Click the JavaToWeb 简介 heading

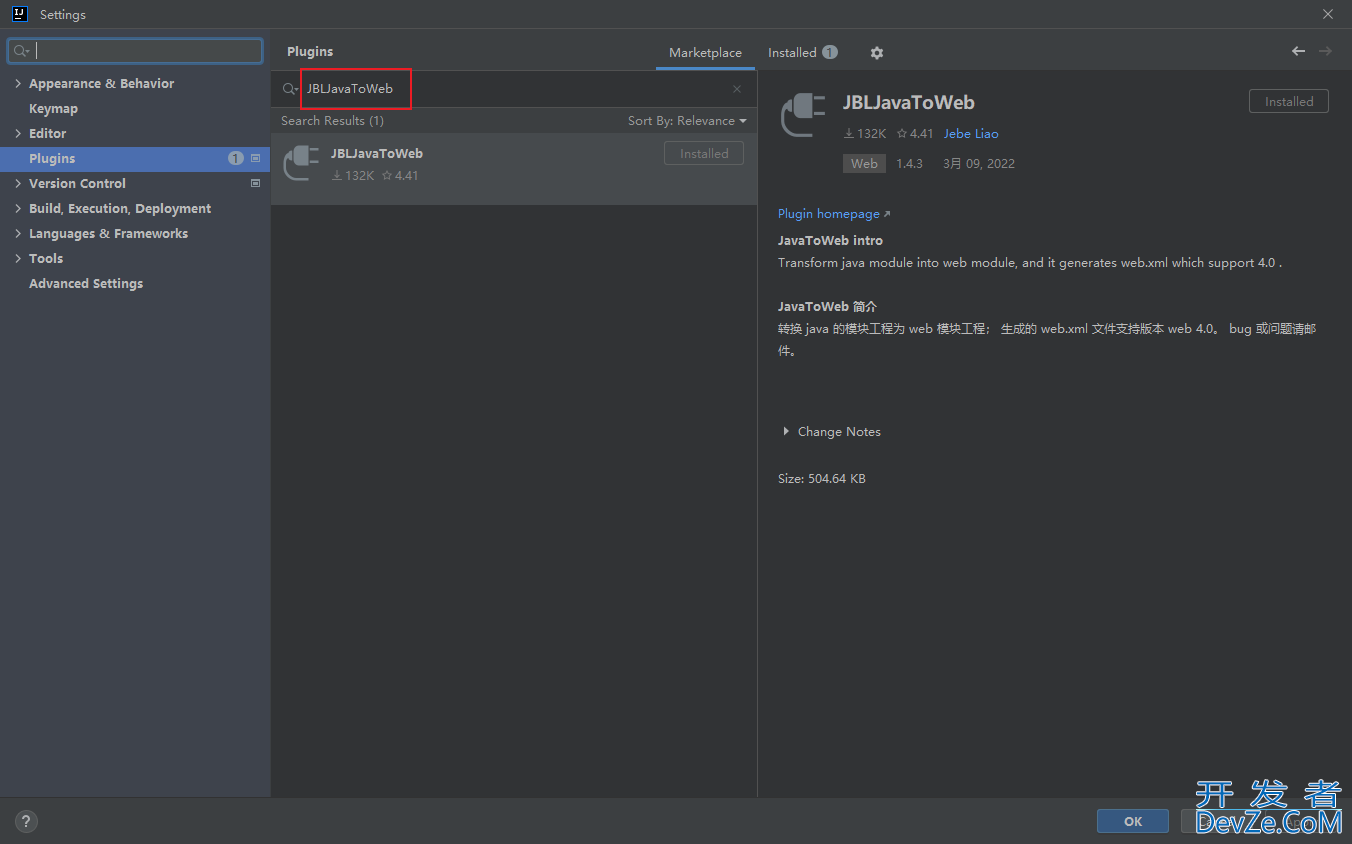point(827,307)
